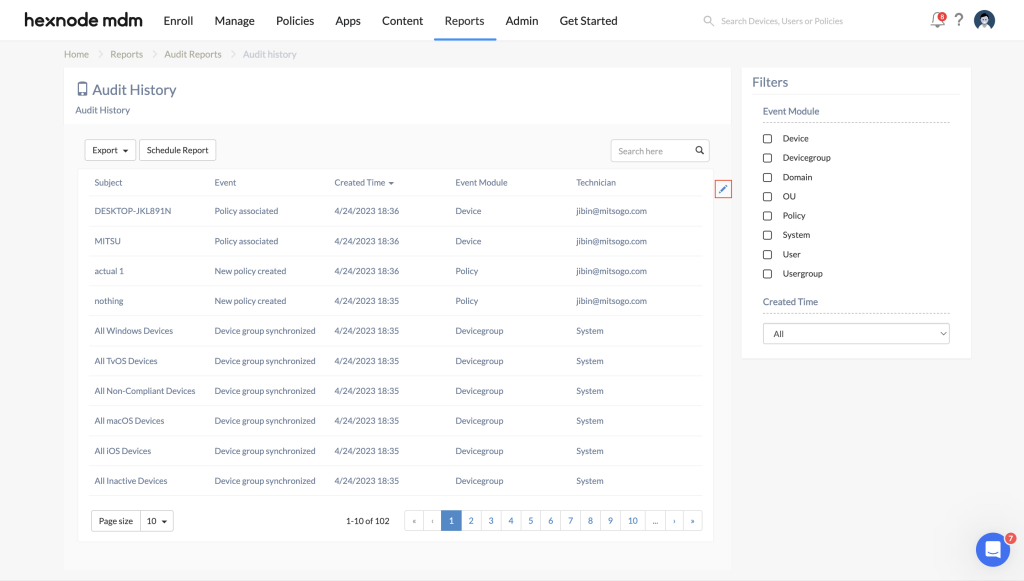Open the notifications bell icon
The width and height of the screenshot is (1024, 581).
click(x=937, y=20)
